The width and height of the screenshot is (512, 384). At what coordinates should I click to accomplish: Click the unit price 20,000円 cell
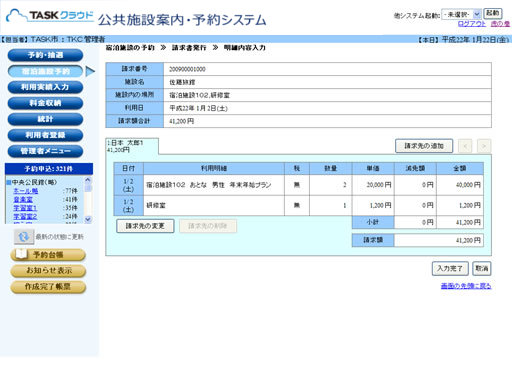click(x=373, y=185)
